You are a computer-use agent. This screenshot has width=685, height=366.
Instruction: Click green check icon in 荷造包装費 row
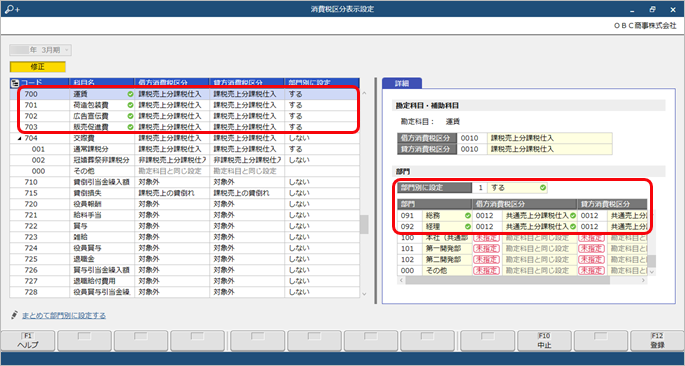click(130, 105)
